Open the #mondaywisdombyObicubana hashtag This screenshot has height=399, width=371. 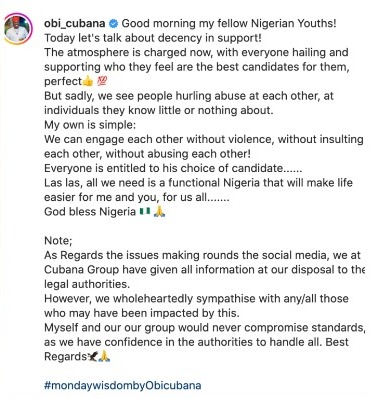pos(123,386)
